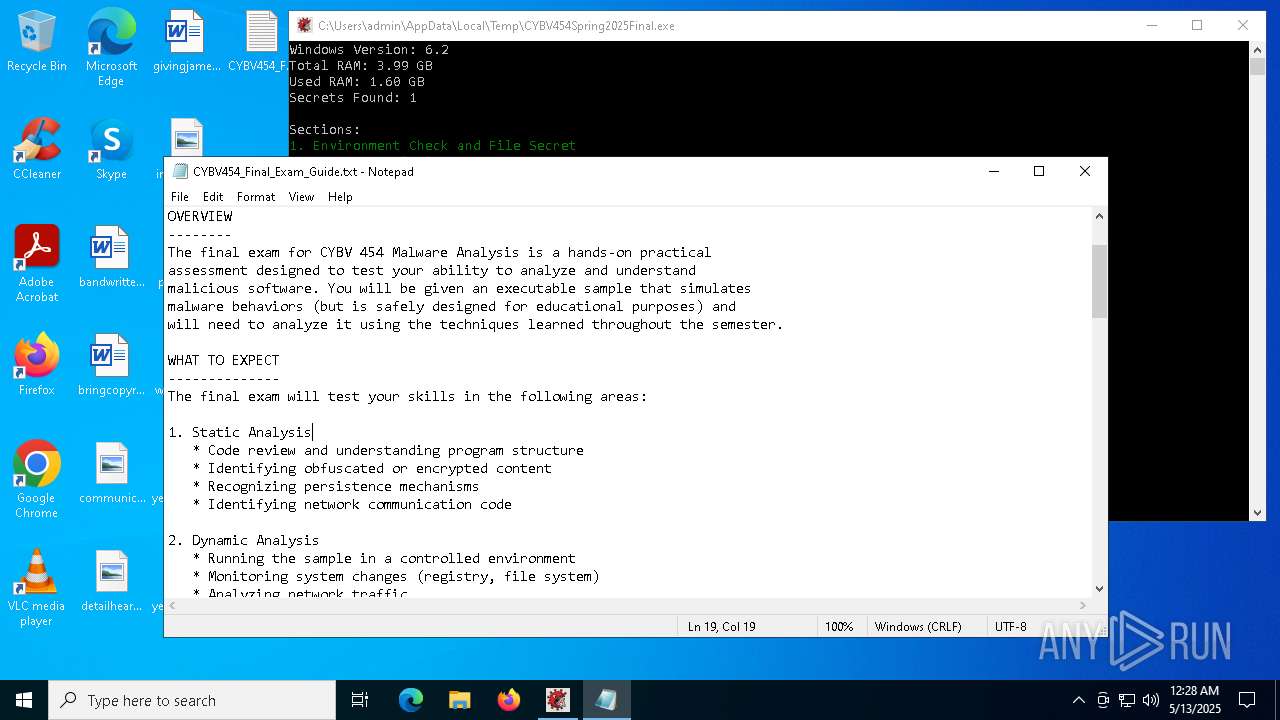Open detailhear image file icon

(x=111, y=582)
